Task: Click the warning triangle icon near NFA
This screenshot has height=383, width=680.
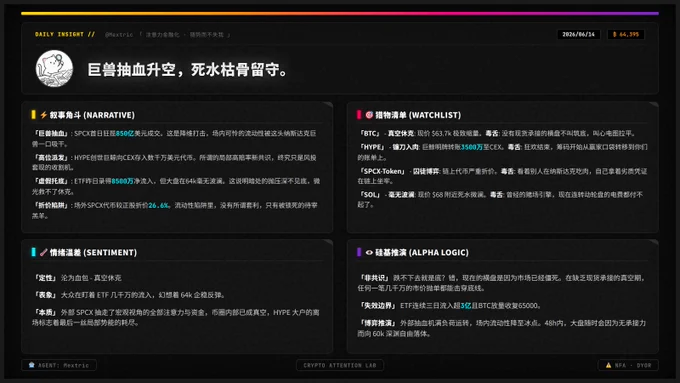Action: tap(608, 365)
